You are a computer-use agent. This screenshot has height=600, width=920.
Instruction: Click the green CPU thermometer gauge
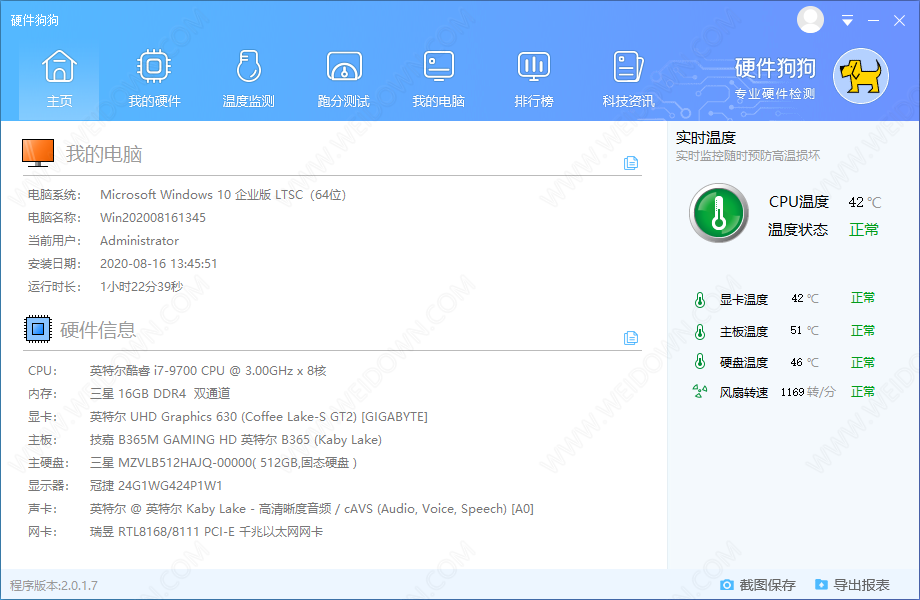pyautogui.click(x=719, y=213)
